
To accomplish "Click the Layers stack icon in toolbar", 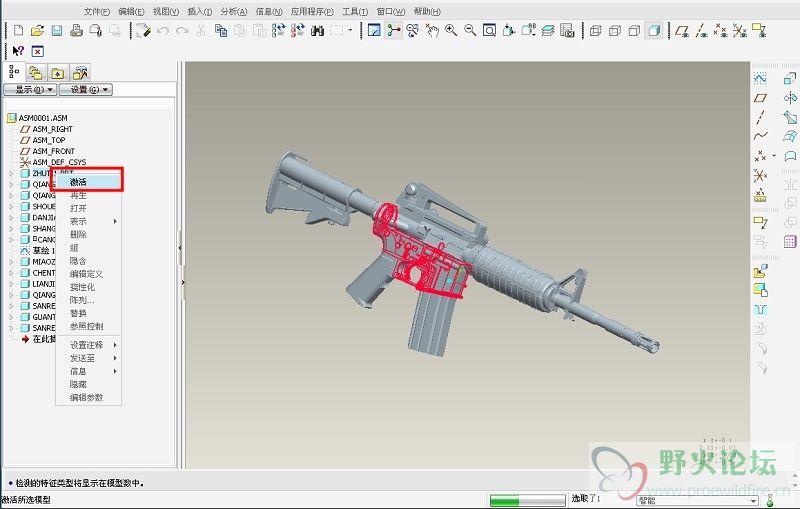I will pyautogui.click(x=549, y=31).
